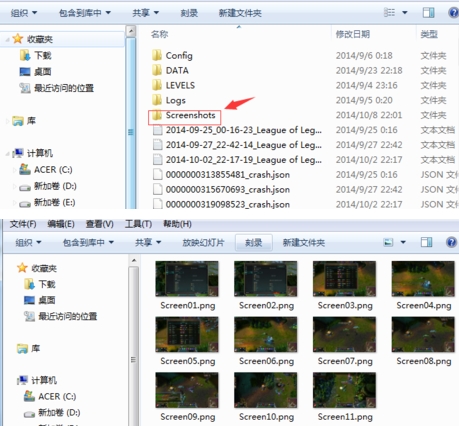The image size is (459, 426).
Task: Open the 帮助(H) menu
Action: 177,224
